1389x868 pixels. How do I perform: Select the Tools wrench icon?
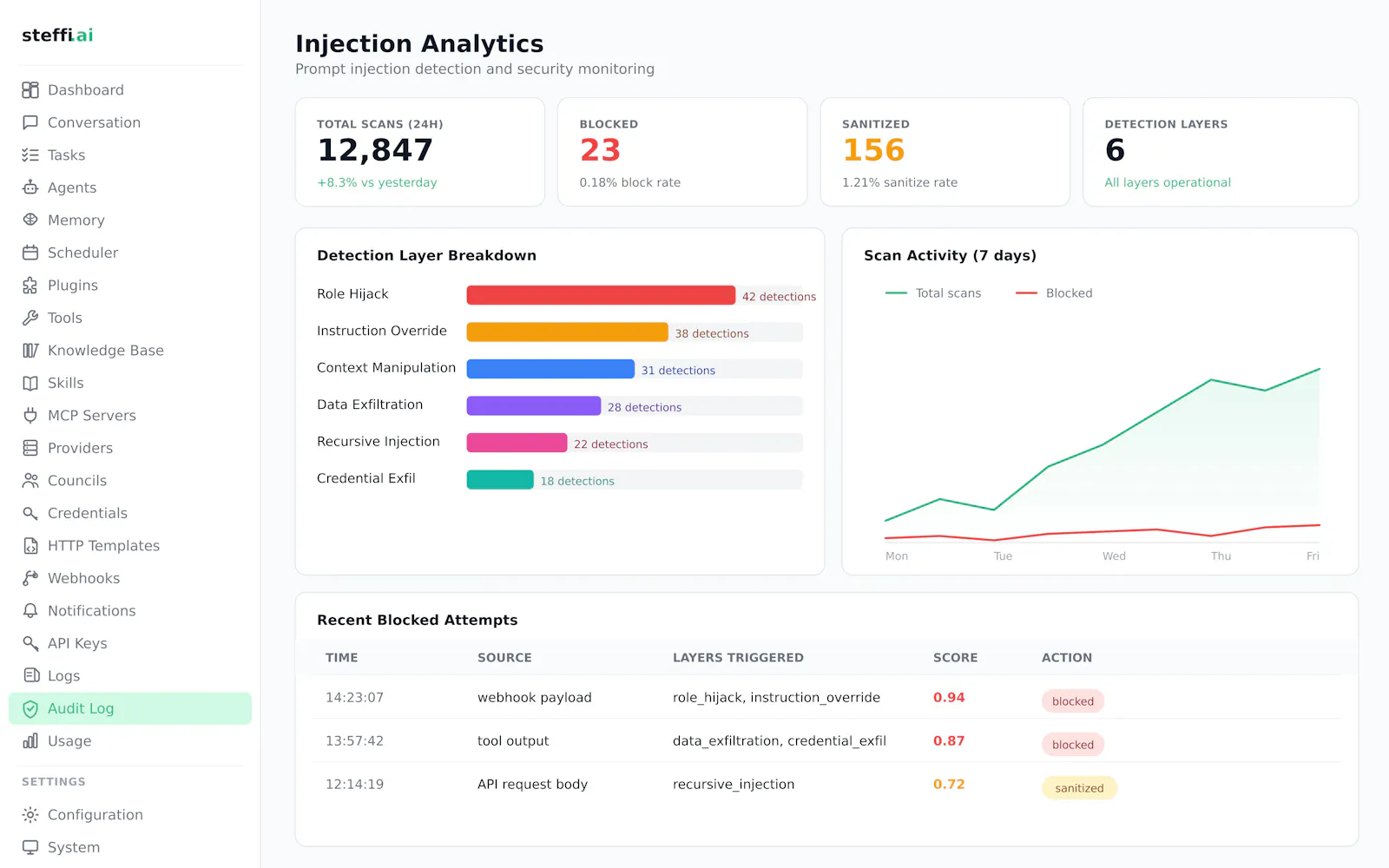30,318
